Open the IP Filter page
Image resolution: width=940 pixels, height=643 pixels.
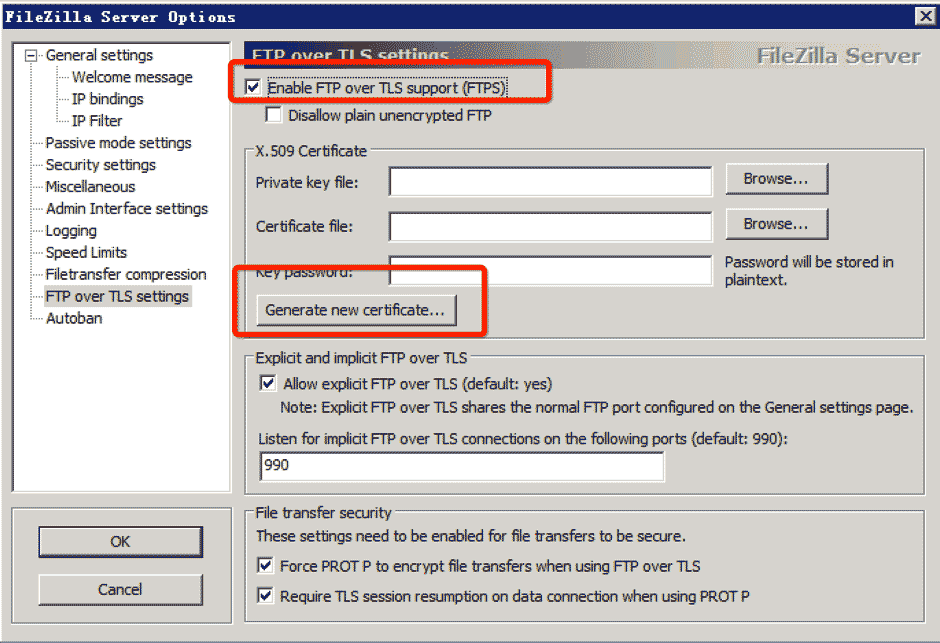click(97, 121)
